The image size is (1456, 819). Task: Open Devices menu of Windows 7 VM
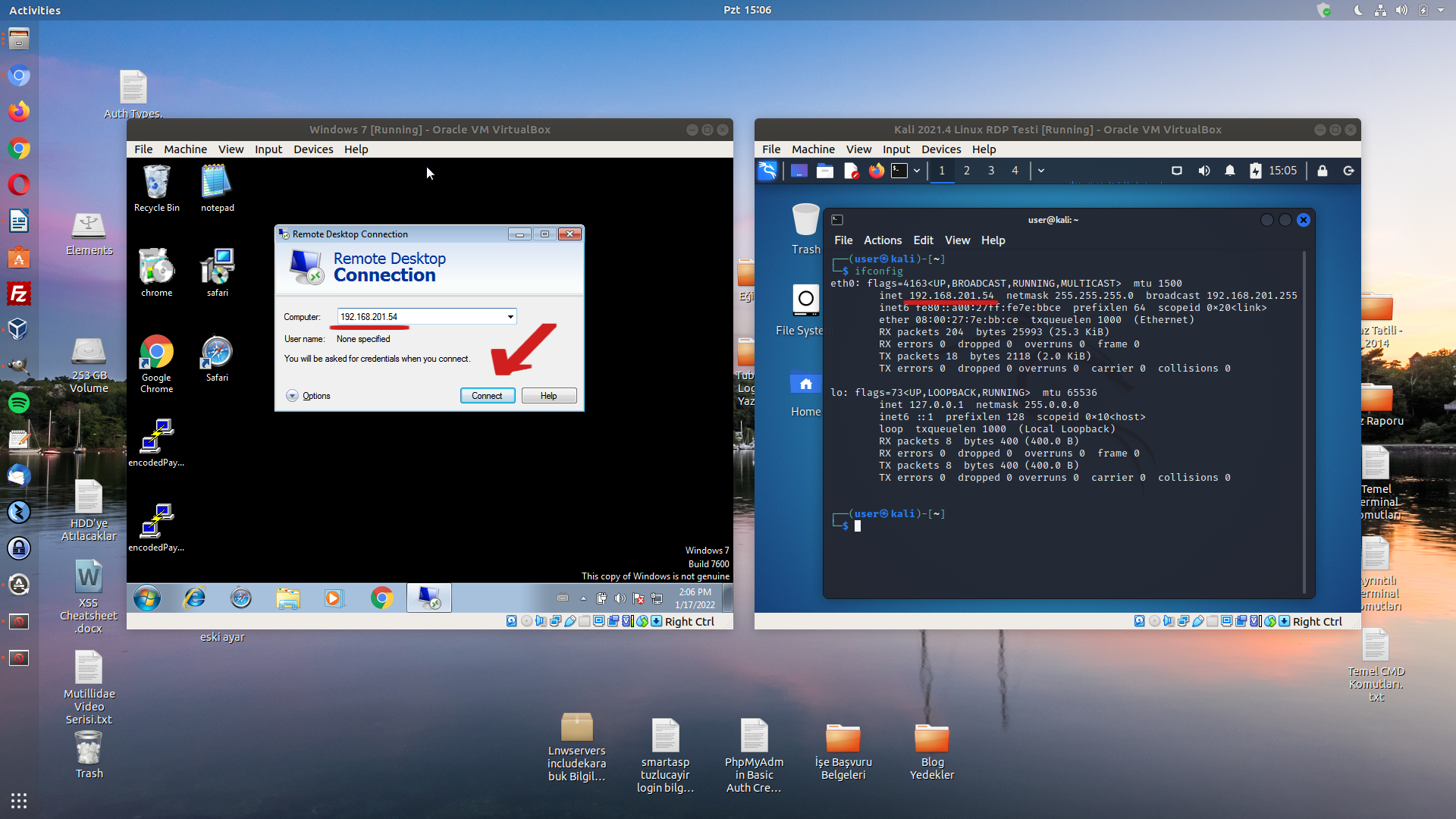click(313, 149)
